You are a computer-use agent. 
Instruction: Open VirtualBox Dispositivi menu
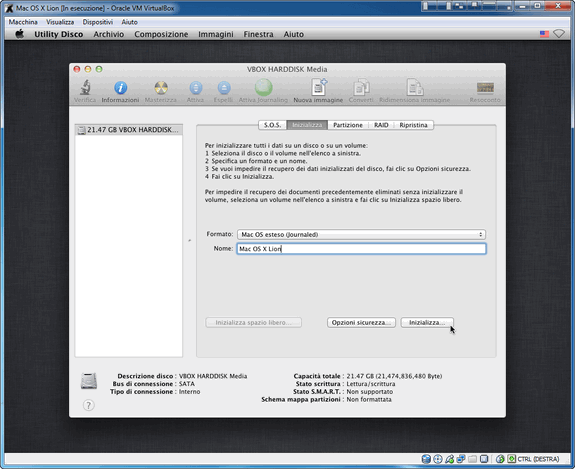[x=98, y=22]
